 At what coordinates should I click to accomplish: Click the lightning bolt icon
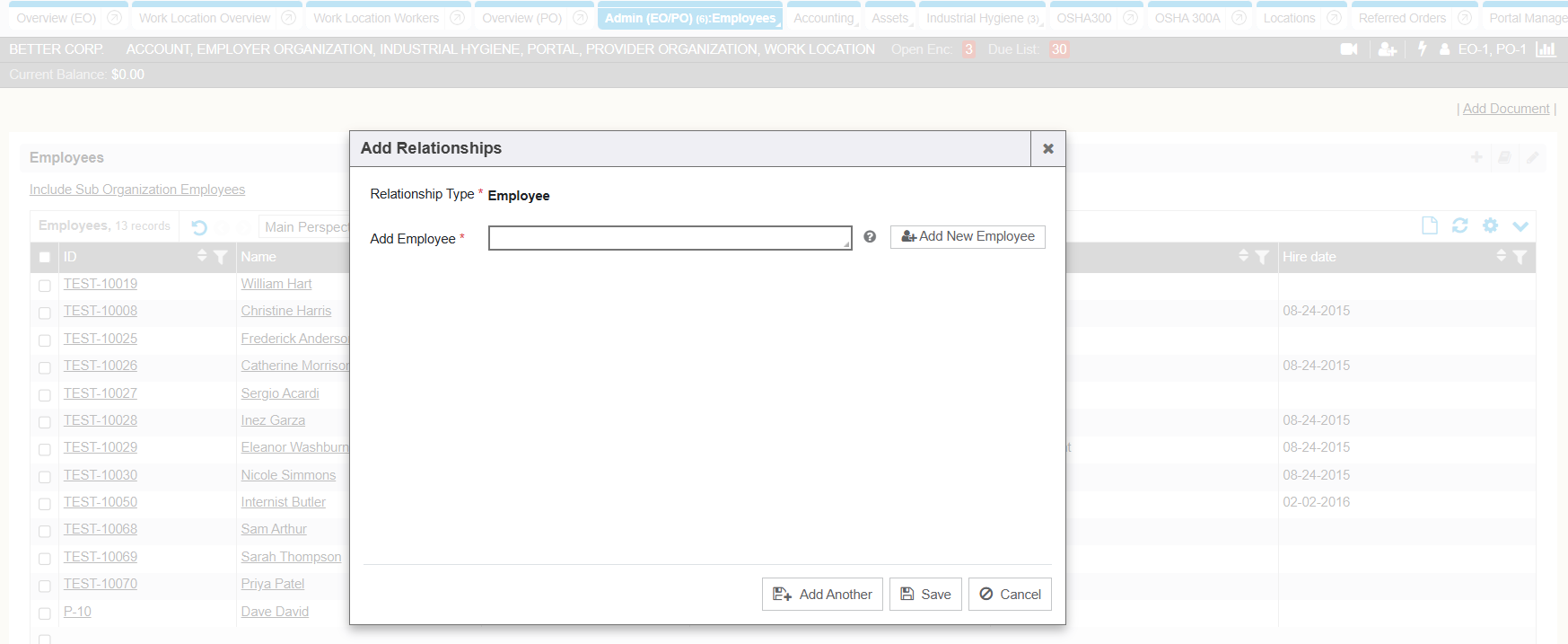coord(1422,49)
